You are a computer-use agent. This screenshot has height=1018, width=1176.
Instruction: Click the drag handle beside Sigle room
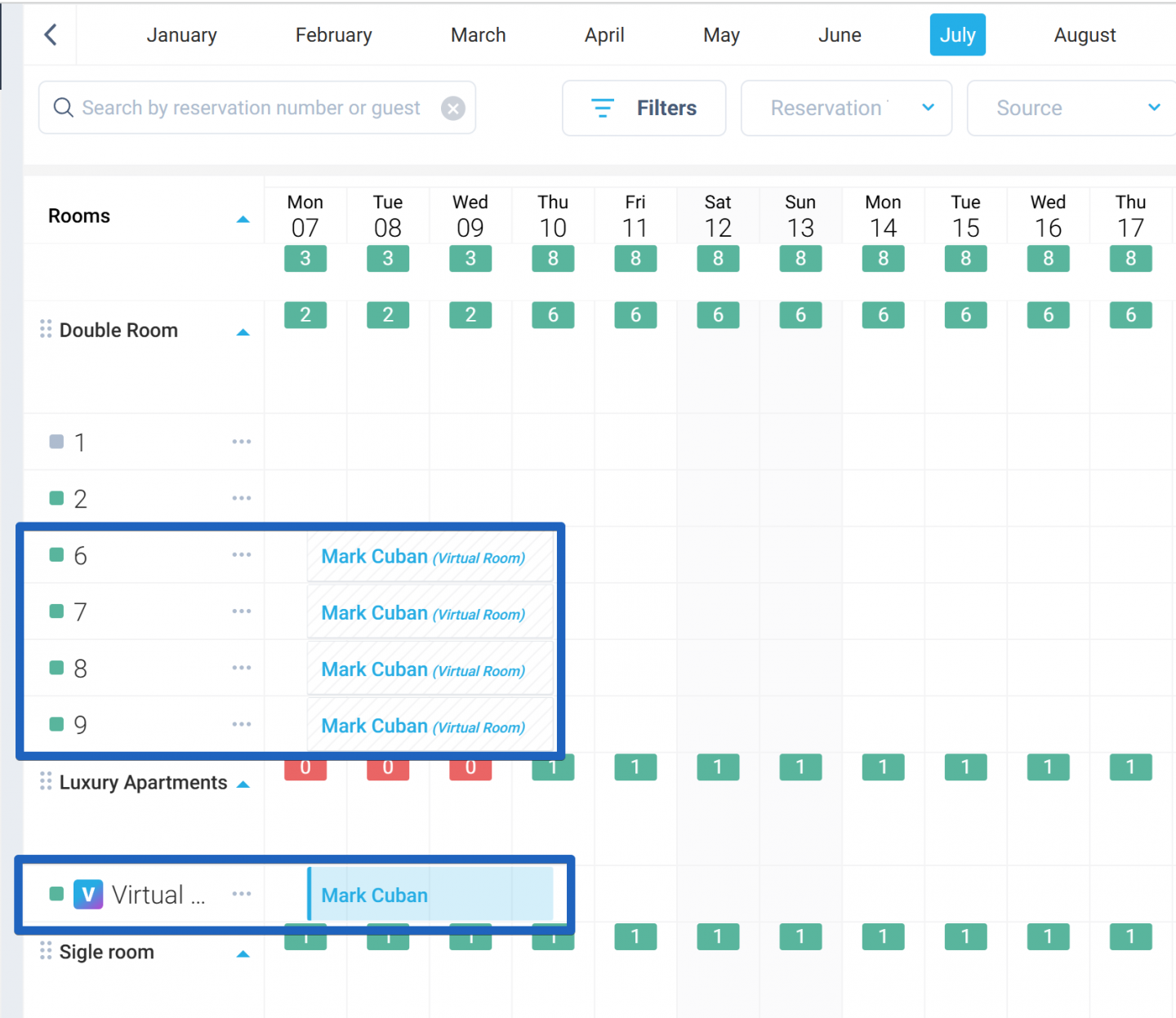(x=46, y=951)
